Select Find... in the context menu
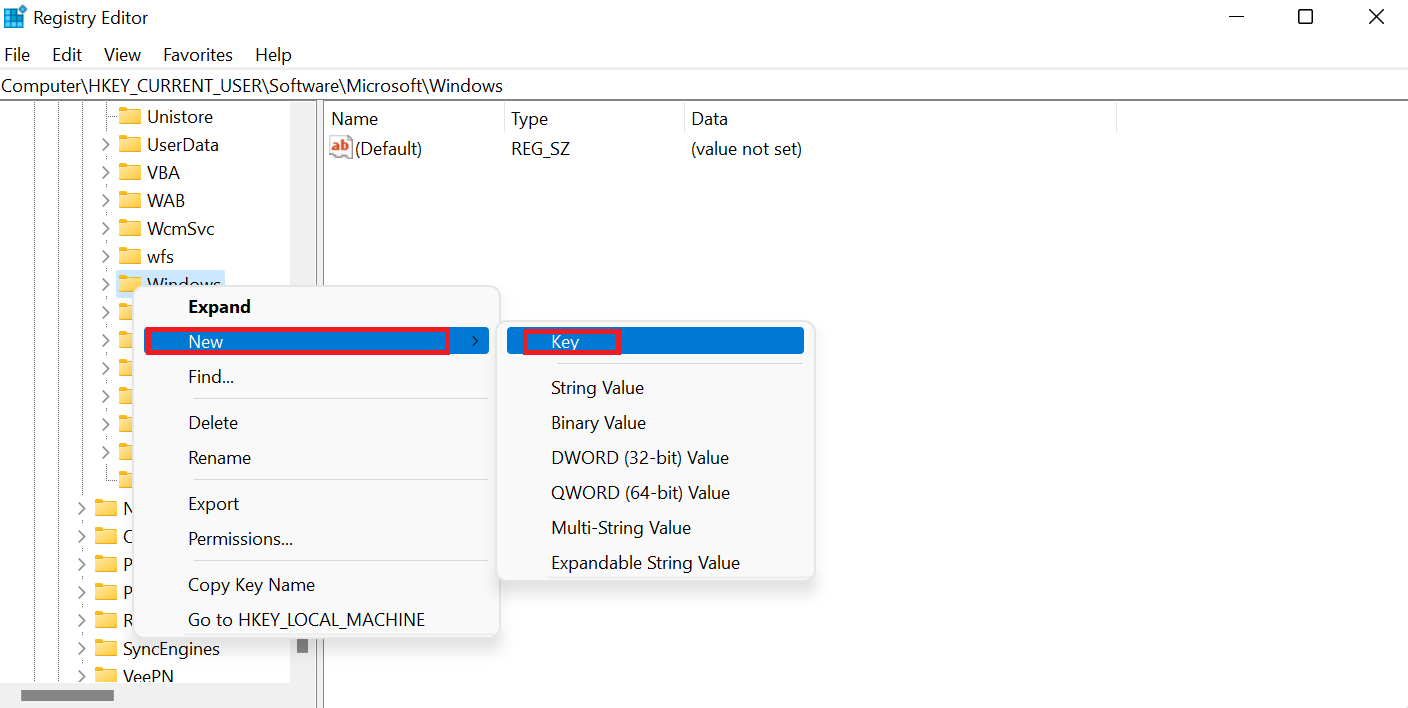Viewport: 1408px width, 708px height. click(316, 377)
